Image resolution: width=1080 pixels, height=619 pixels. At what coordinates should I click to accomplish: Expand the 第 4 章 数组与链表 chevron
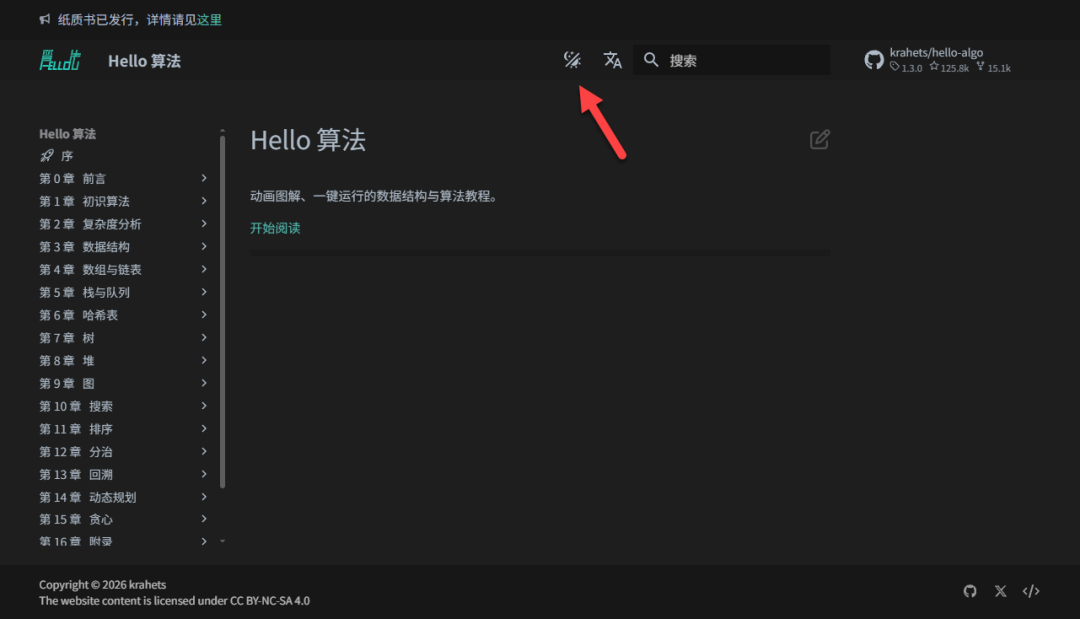pyautogui.click(x=204, y=269)
